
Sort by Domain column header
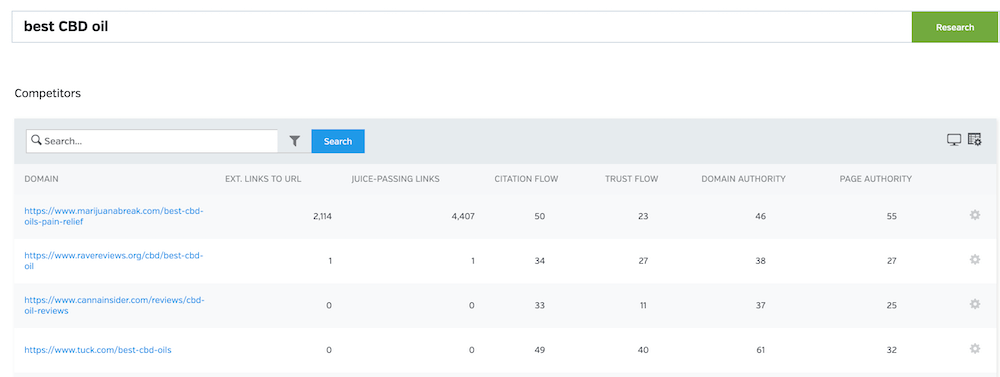(41, 179)
